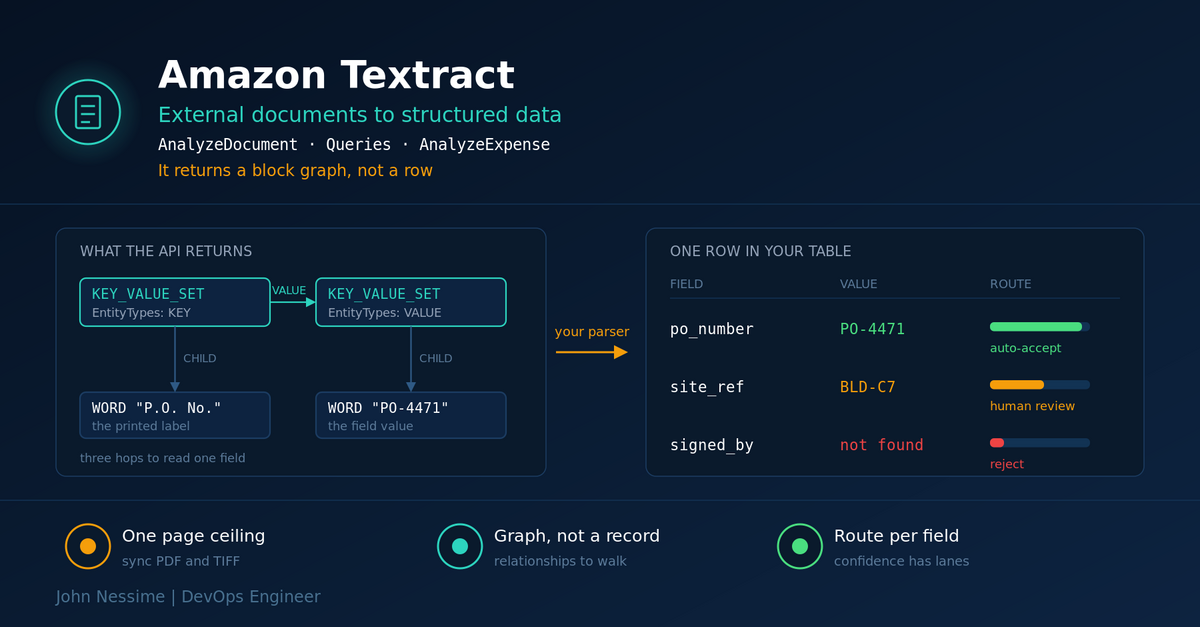This screenshot has height=627, width=1200.
Task: Click the confidence has lanes caption
Action: click(x=901, y=561)
